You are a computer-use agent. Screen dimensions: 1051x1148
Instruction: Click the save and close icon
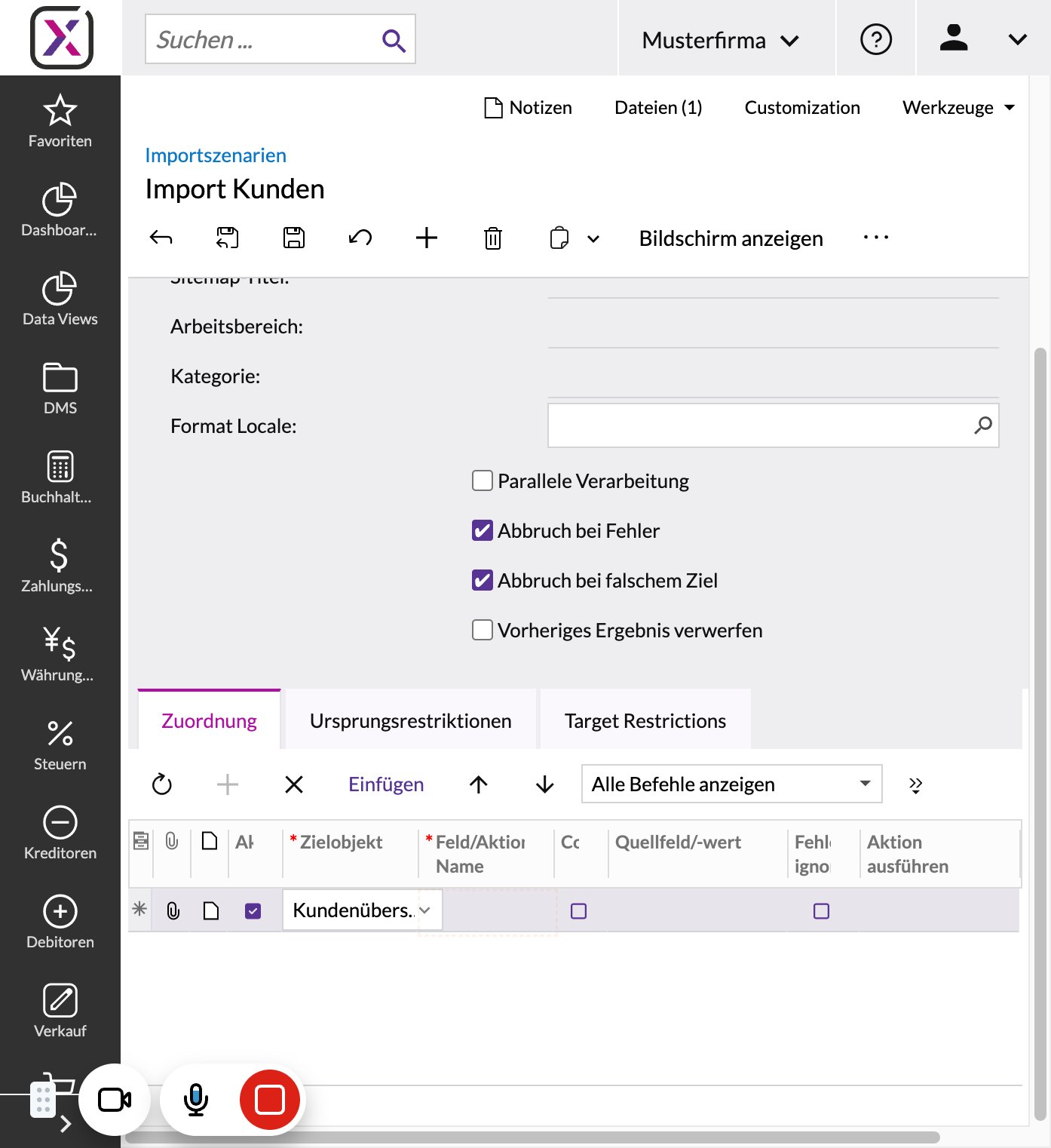pos(228,238)
